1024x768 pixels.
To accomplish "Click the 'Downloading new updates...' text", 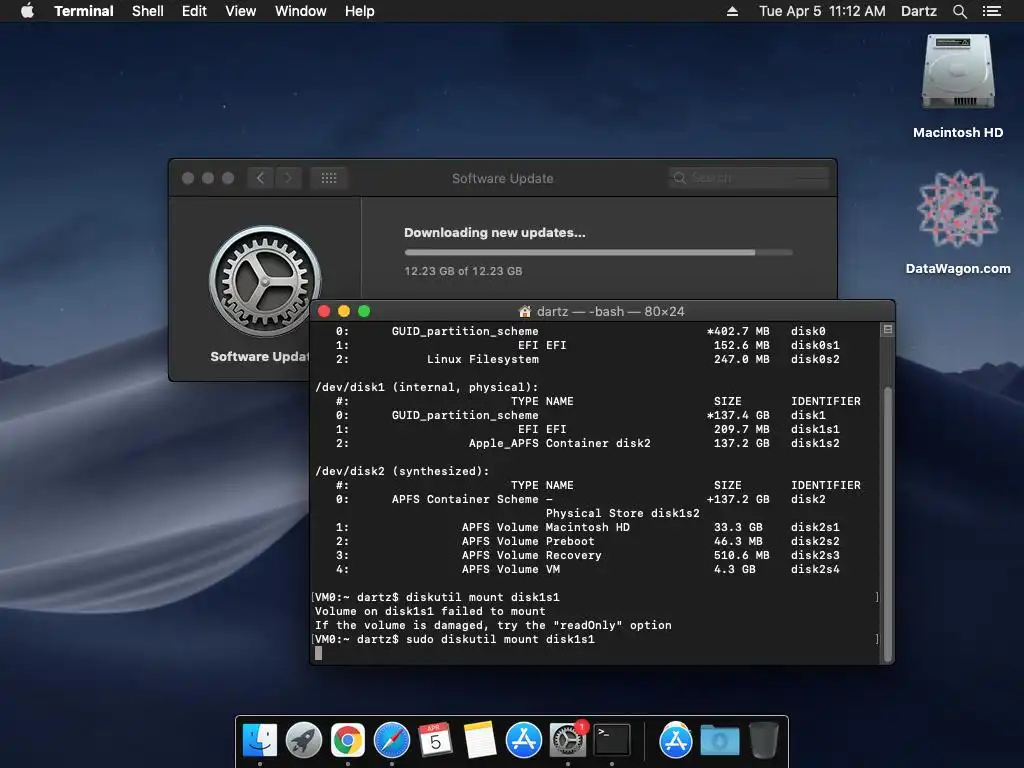I will coord(494,232).
